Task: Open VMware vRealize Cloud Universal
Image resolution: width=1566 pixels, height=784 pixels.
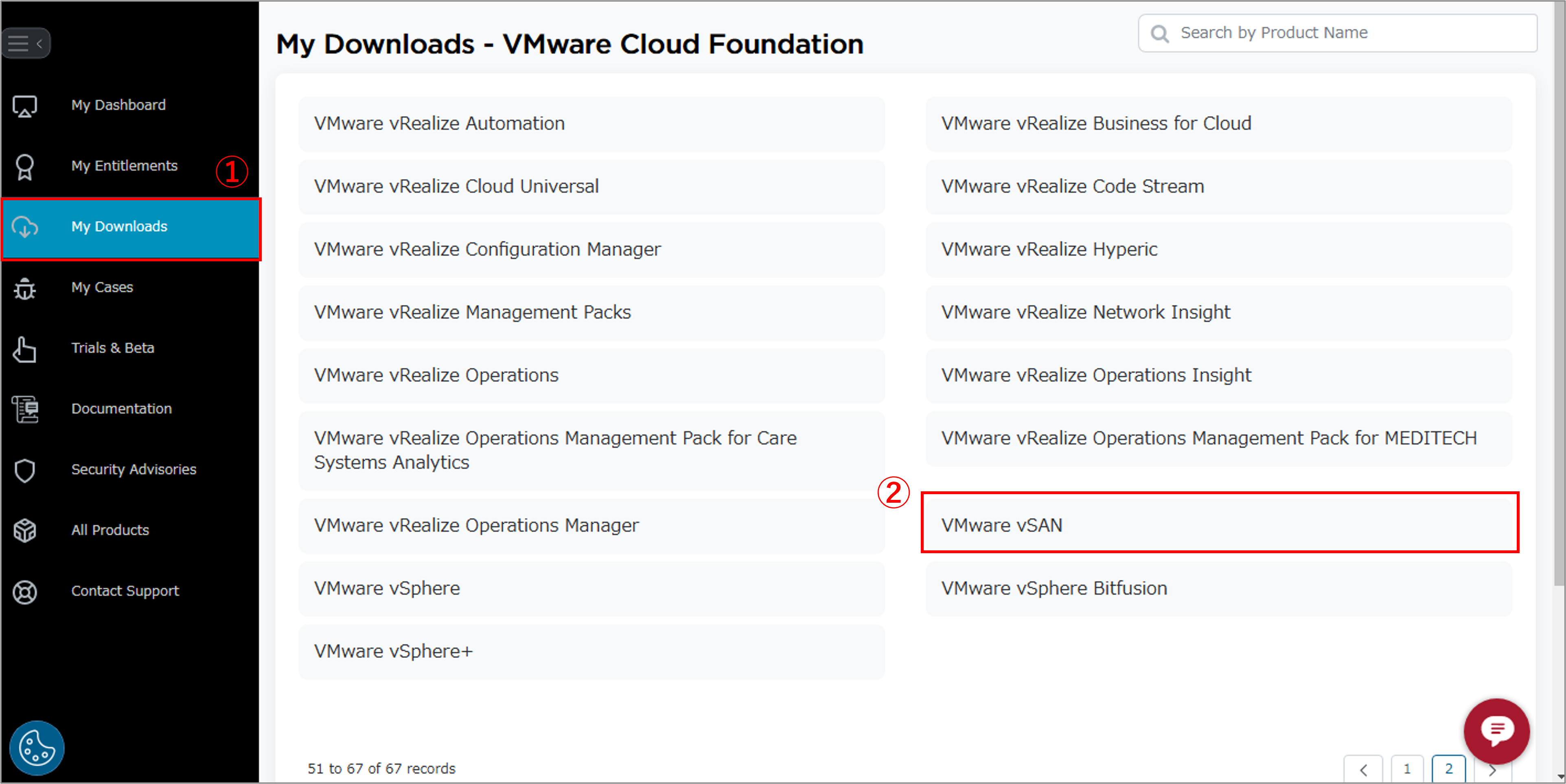Action: pos(591,187)
